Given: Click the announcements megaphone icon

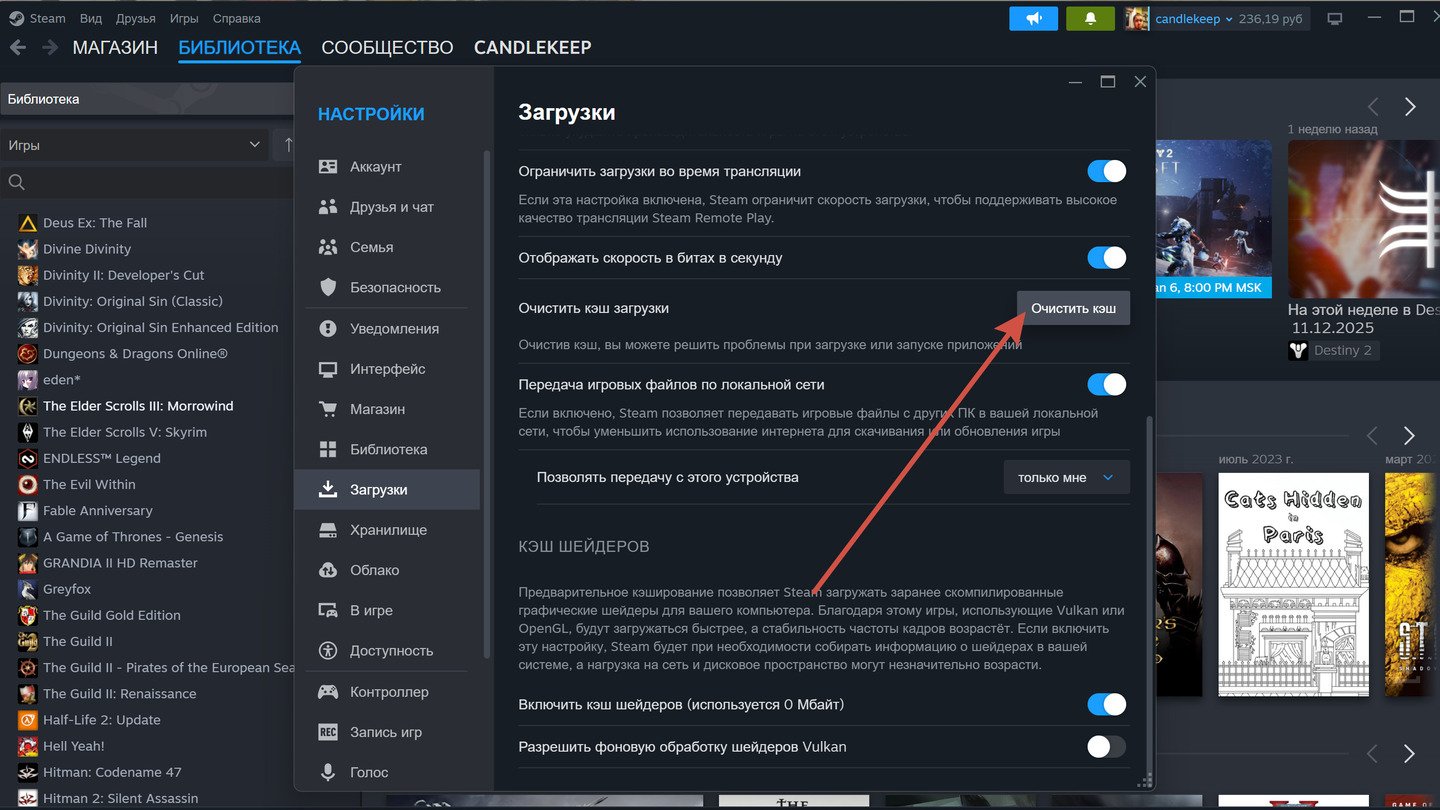Looking at the screenshot, I should tap(1033, 18).
